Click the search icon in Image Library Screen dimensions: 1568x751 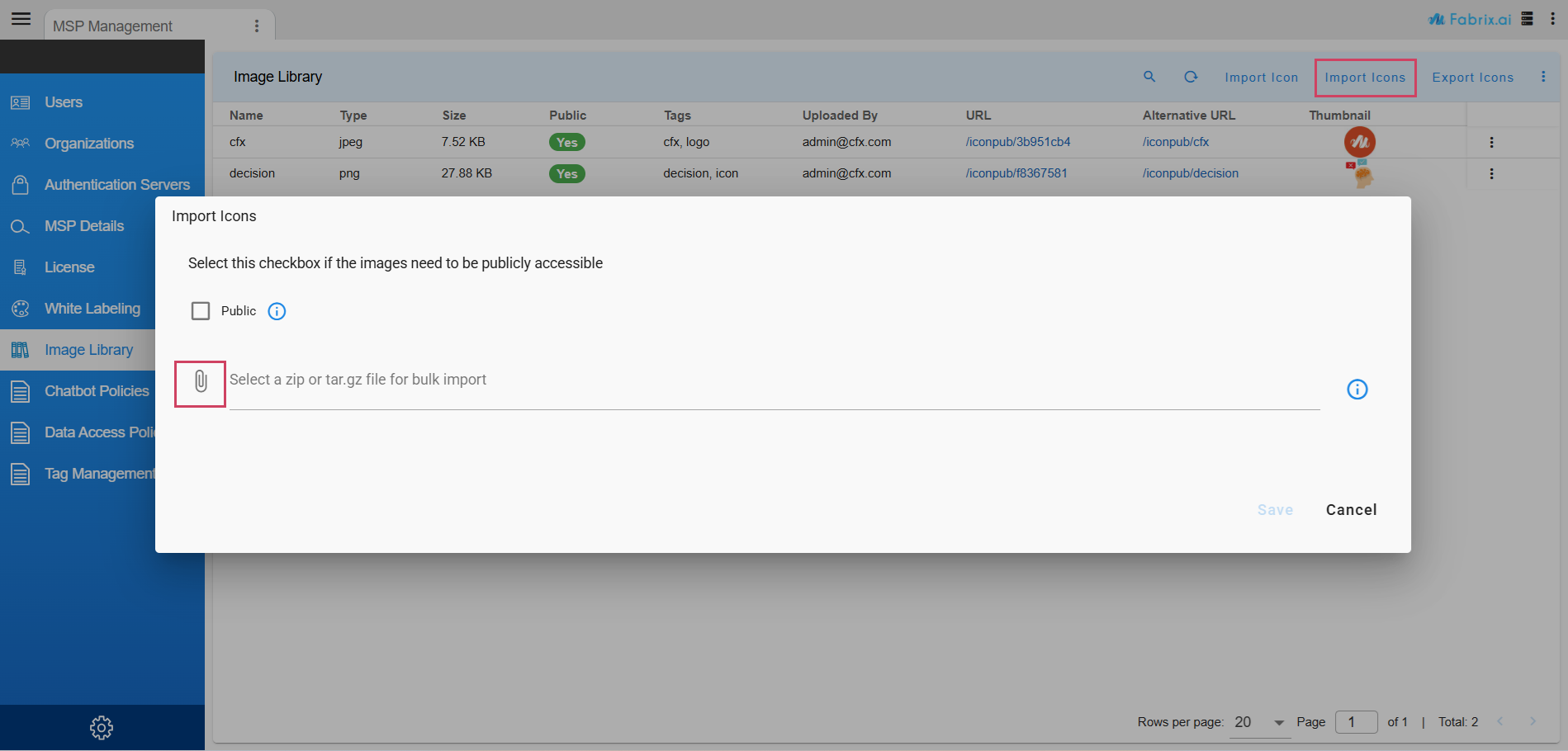pyautogui.click(x=1149, y=77)
